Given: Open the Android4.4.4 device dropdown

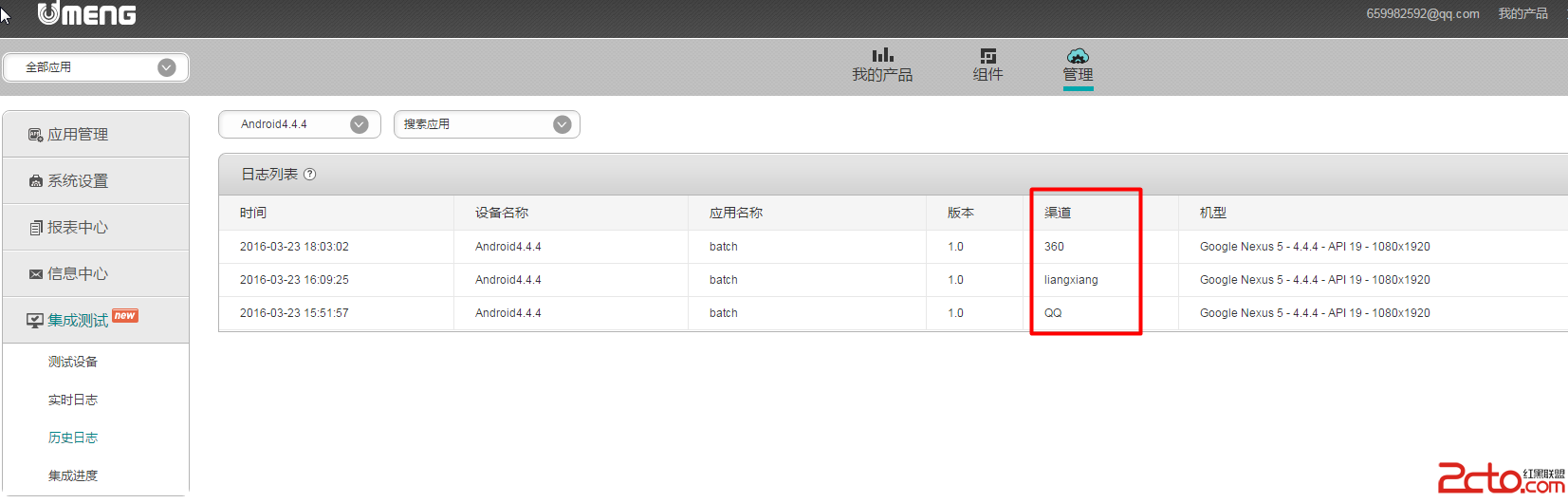Looking at the screenshot, I should point(300,124).
